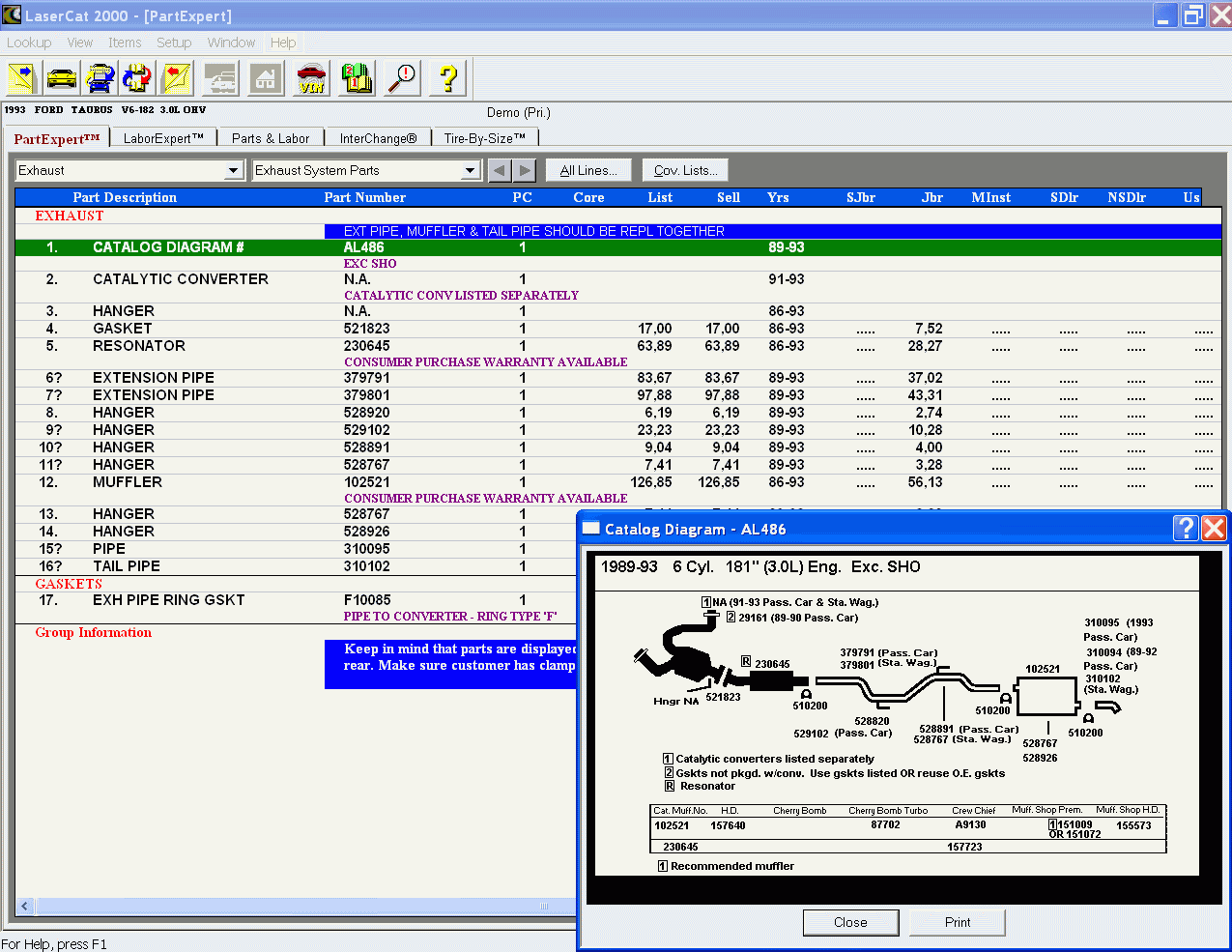
Task: Click part number 379791 in the table
Action: point(367,378)
